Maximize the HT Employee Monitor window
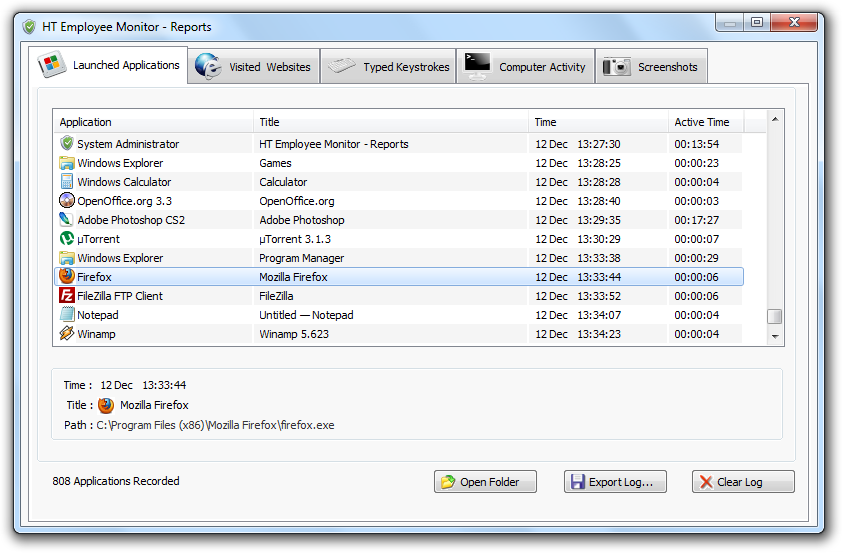This screenshot has width=843, height=553. click(757, 23)
